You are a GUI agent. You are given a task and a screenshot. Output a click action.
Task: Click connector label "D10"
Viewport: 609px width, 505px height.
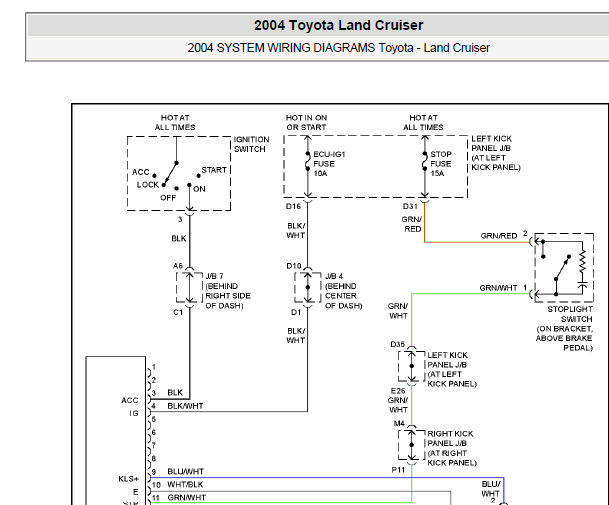pyautogui.click(x=294, y=266)
